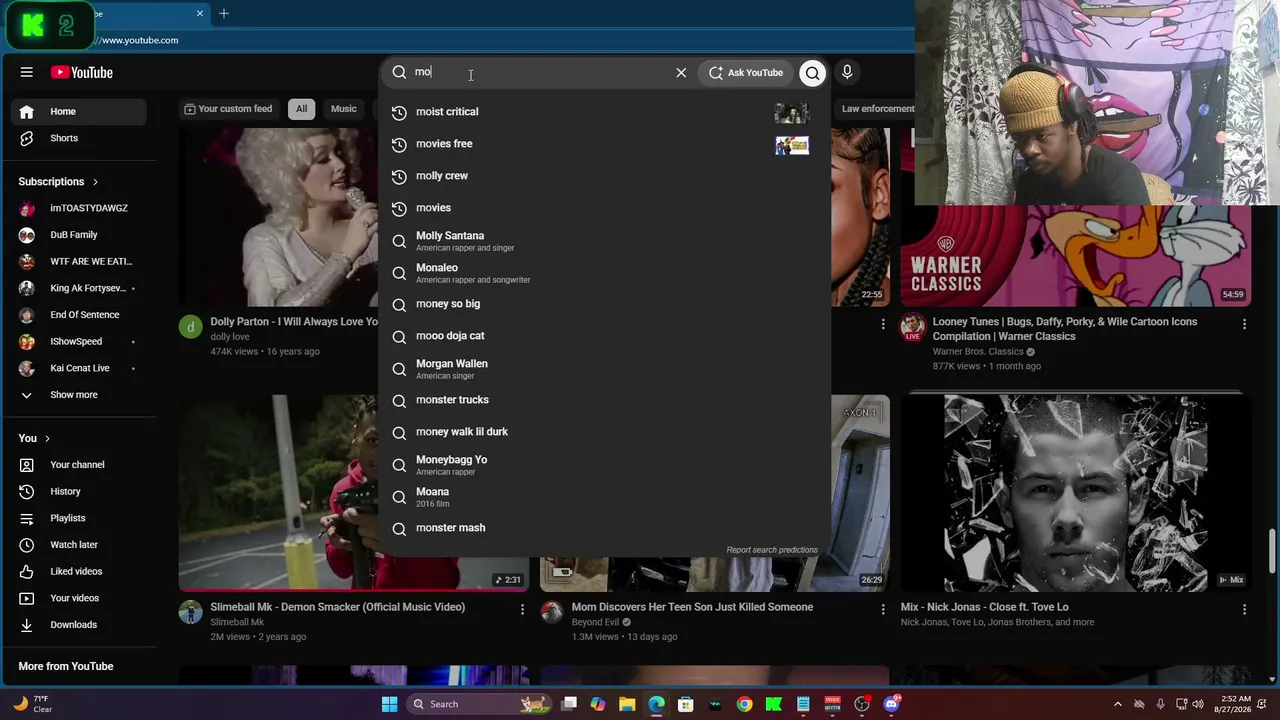Screen dimensions: 1280x720
Task: Open Home in the sidebar
Action: (79, 112)
